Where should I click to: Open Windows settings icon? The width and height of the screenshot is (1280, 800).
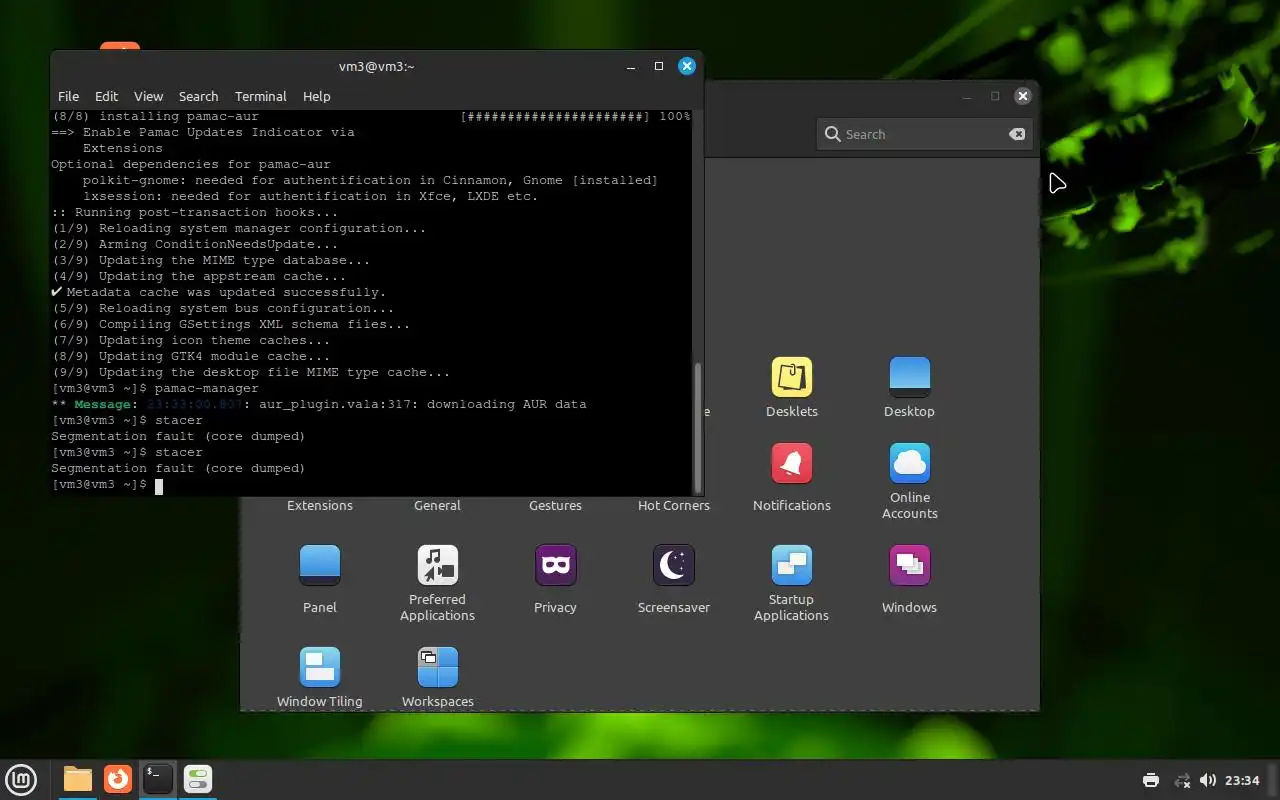click(x=909, y=579)
